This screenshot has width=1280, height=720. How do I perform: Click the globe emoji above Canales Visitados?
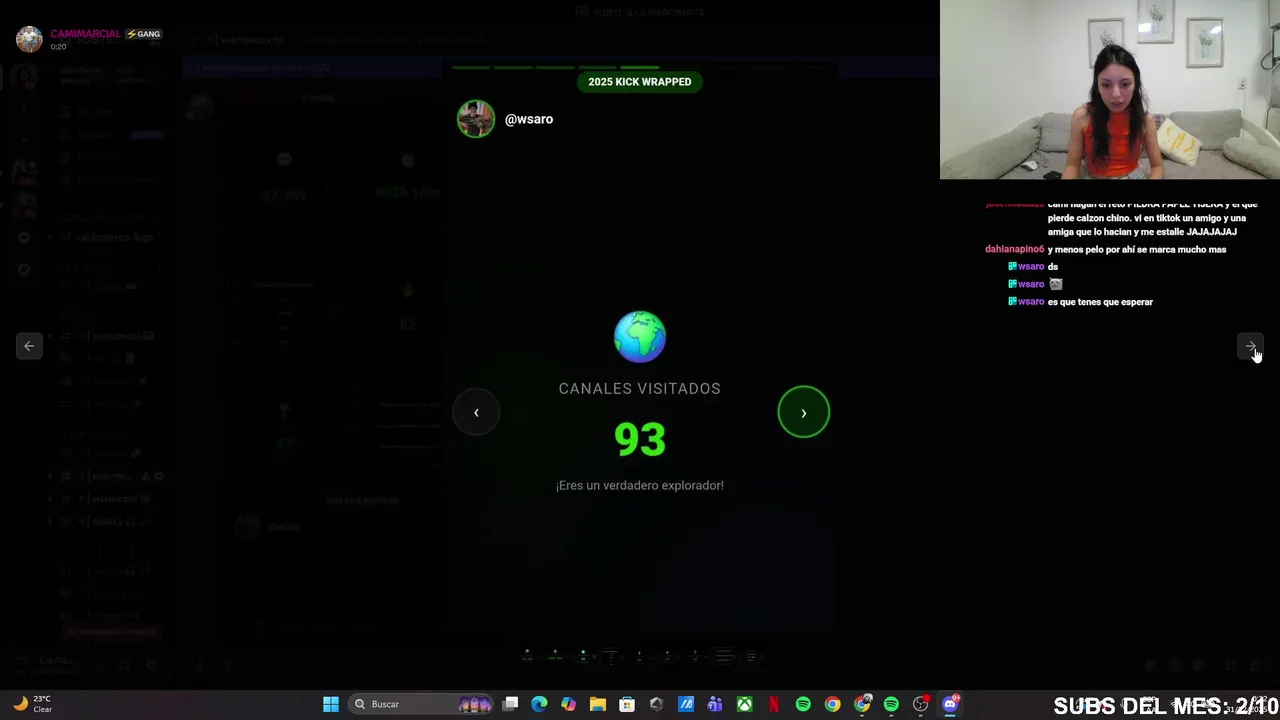click(x=640, y=336)
